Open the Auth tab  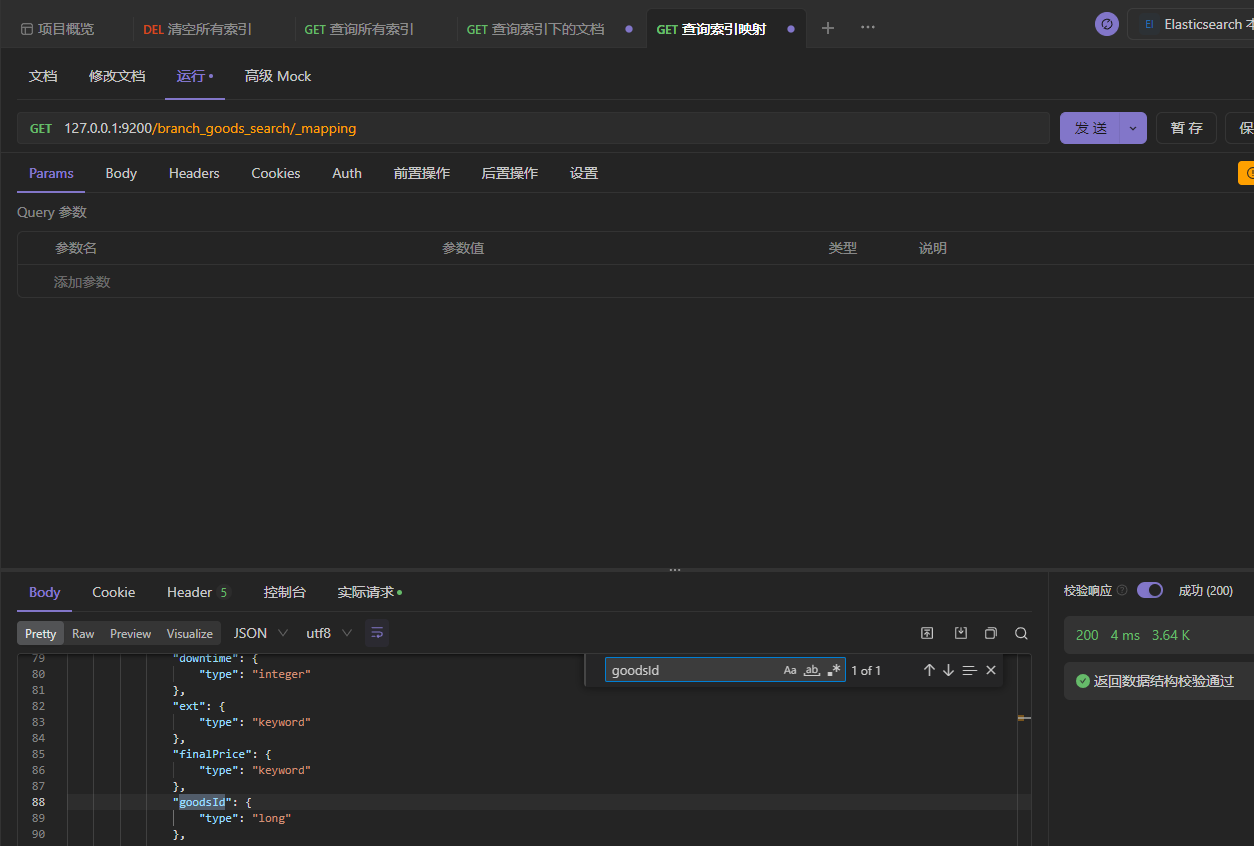347,173
